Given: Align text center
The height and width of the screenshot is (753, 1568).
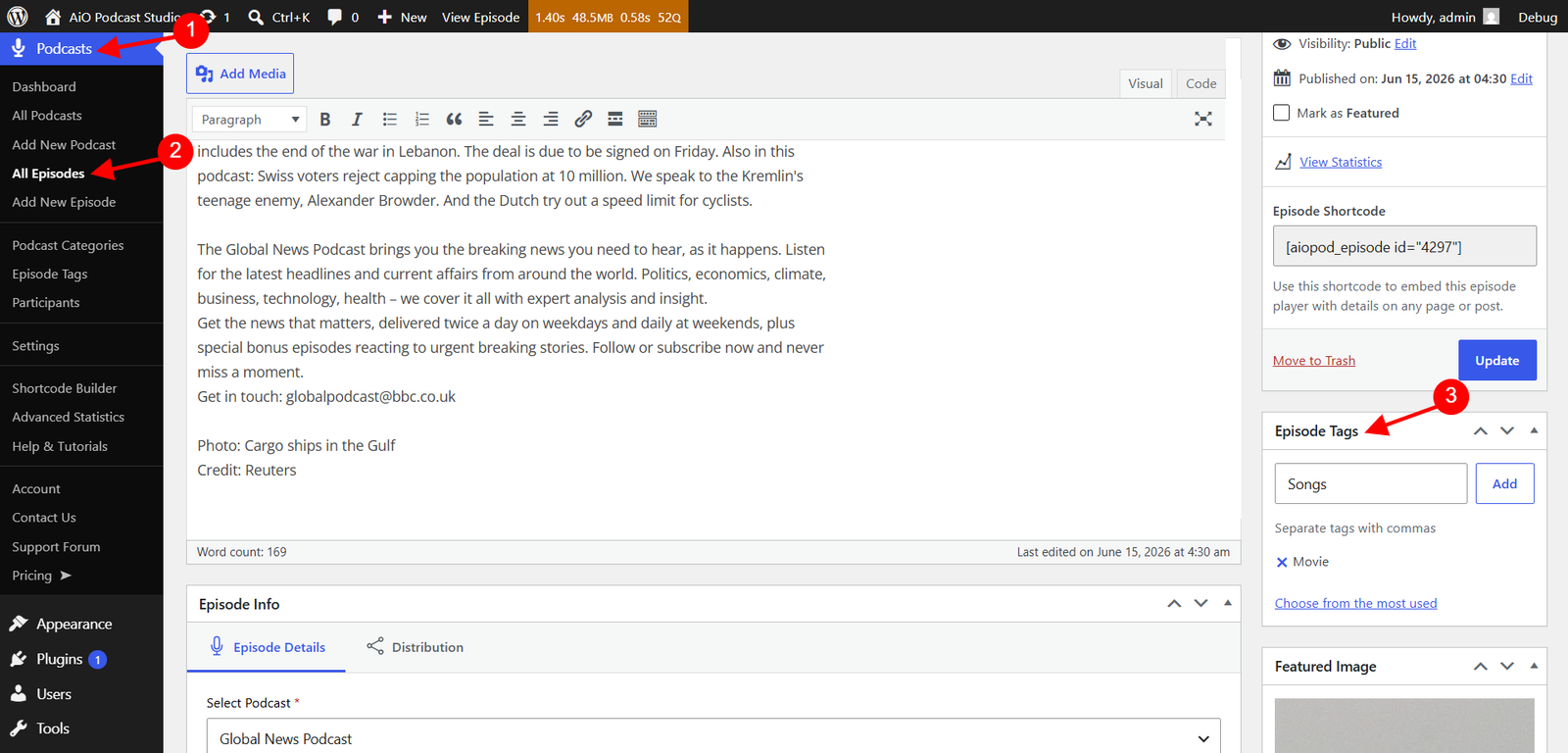Looking at the screenshot, I should click(518, 119).
